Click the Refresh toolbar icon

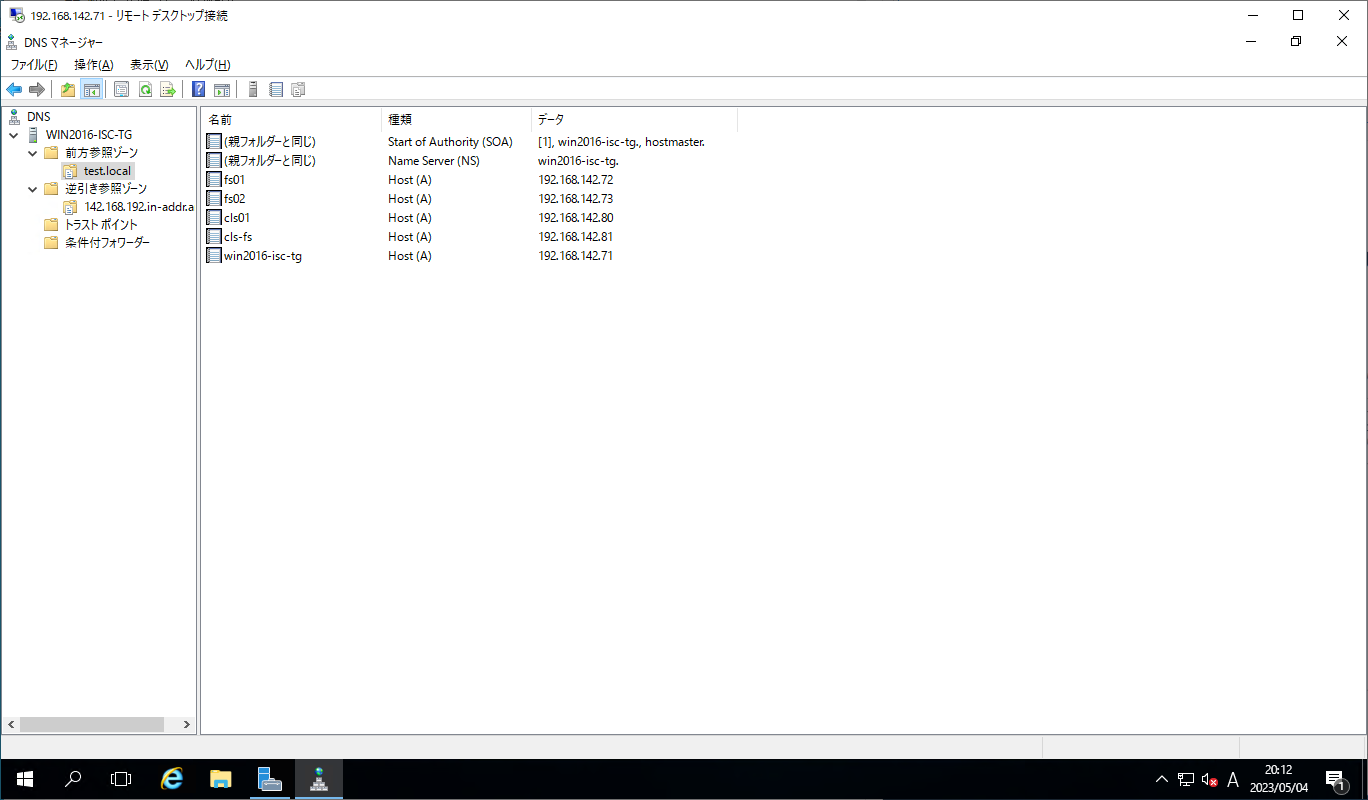coord(145,90)
